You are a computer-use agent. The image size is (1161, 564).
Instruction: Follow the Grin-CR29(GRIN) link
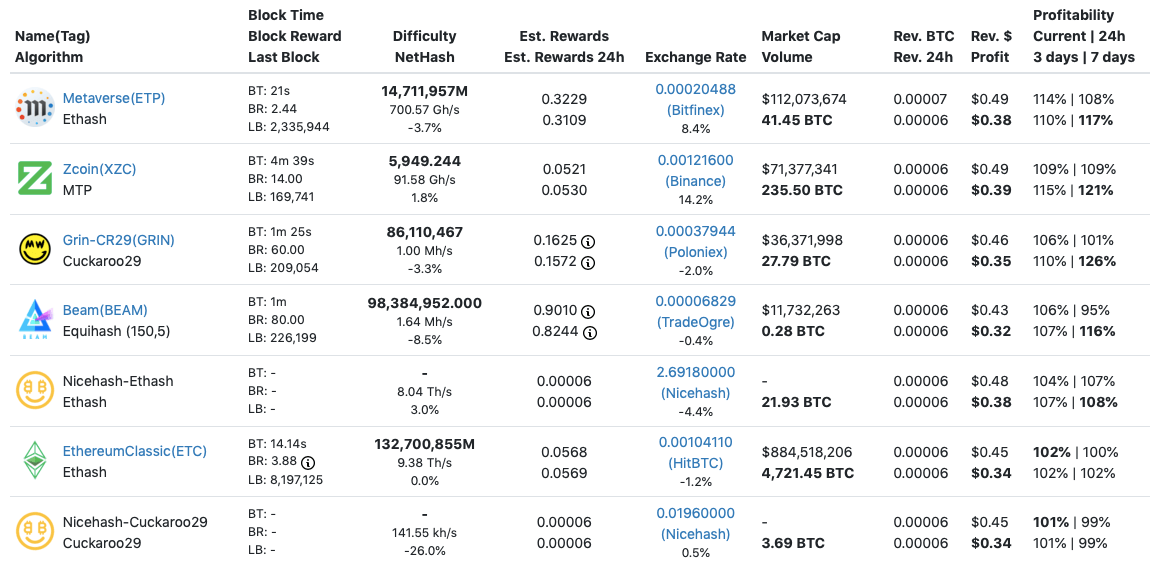118,240
